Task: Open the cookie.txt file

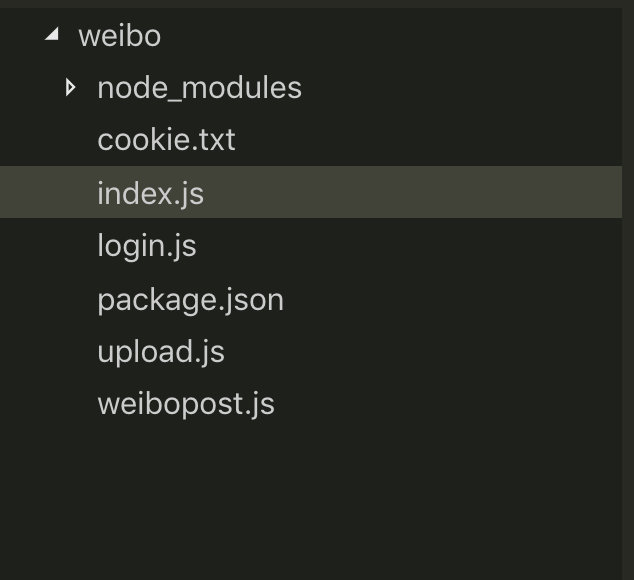Action: click(166, 140)
